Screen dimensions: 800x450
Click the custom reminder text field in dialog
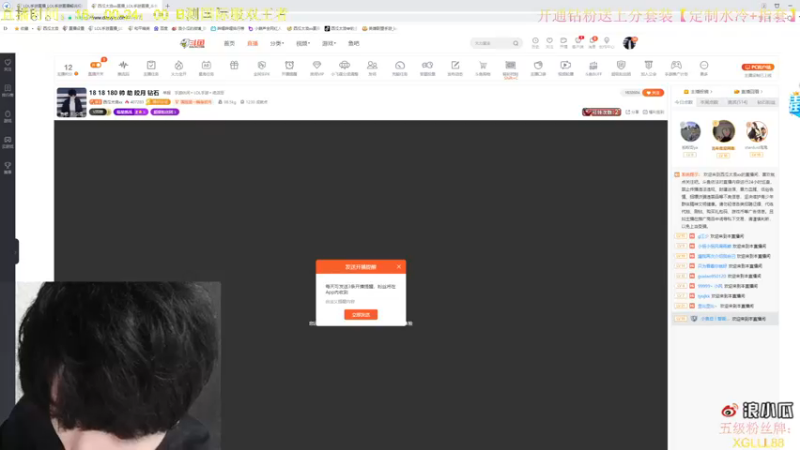361,302
